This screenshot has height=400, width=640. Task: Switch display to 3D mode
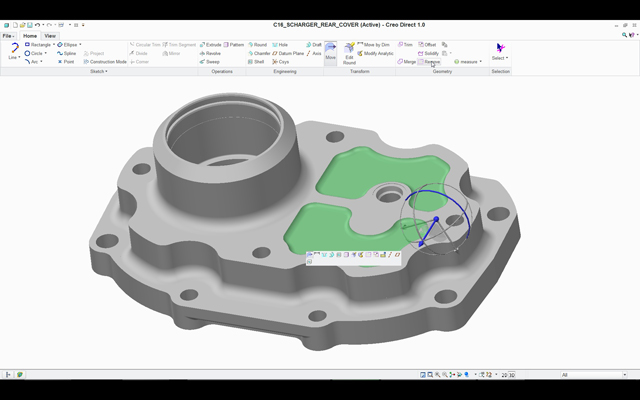pos(512,375)
